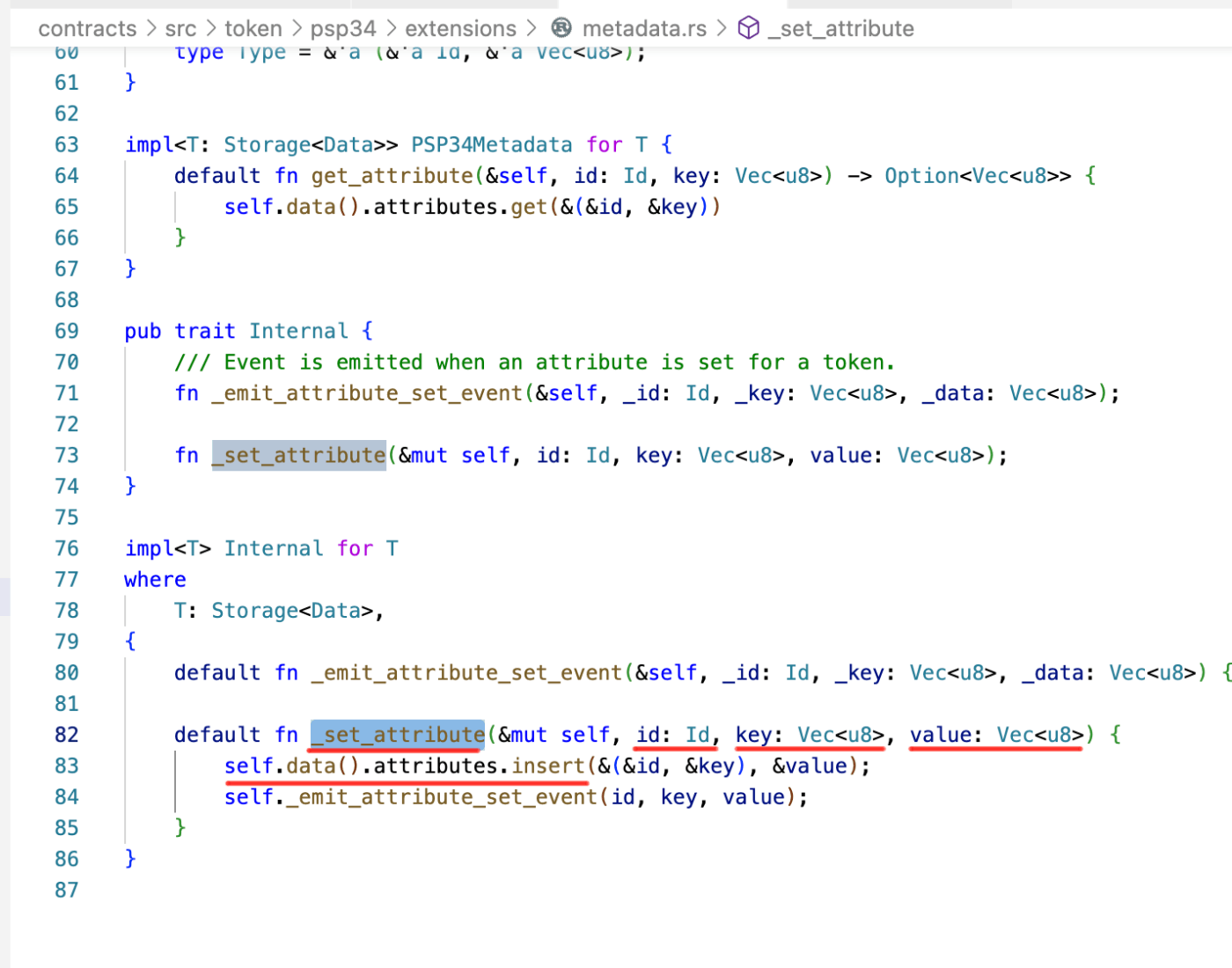The width and height of the screenshot is (1232, 968).
Task: Click 'value: Vec<u8>' parameter on line 82
Action: 997,735
